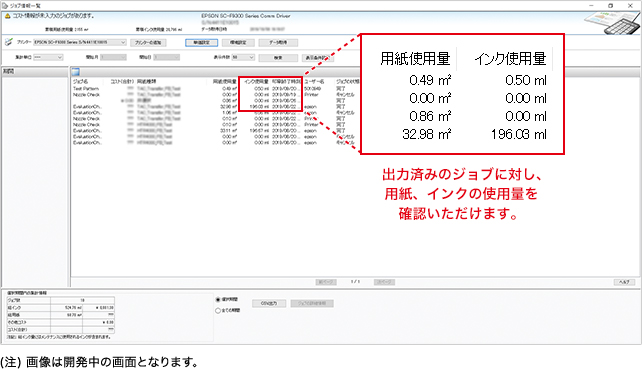Click the ユーザー名 column header
This screenshot has height=369, width=642.
[x=314, y=81]
